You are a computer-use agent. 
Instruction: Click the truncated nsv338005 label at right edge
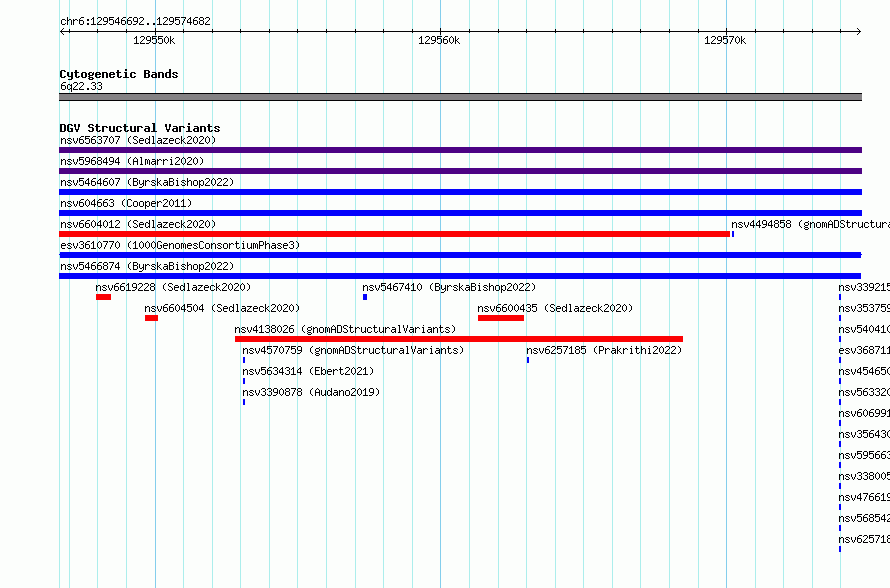point(864,476)
